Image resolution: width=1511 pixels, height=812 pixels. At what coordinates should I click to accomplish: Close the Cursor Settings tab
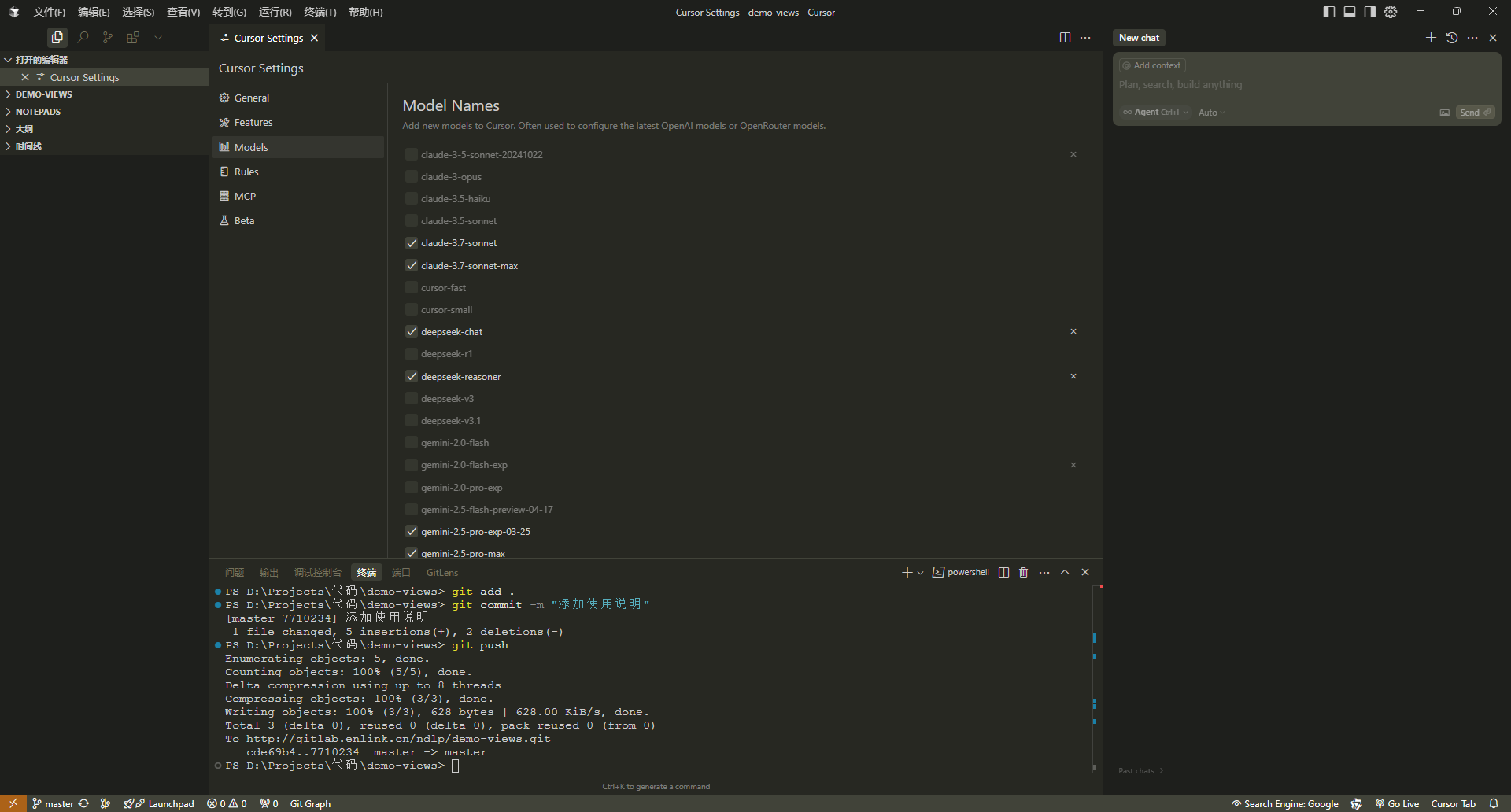pyautogui.click(x=314, y=38)
